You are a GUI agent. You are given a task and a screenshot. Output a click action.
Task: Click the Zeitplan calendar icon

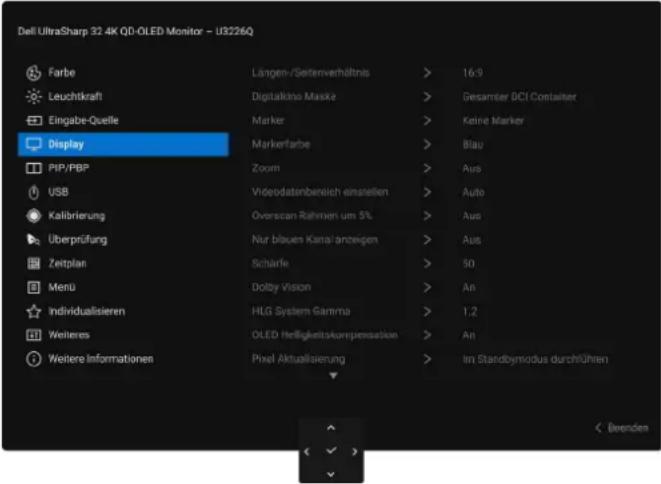click(x=34, y=264)
